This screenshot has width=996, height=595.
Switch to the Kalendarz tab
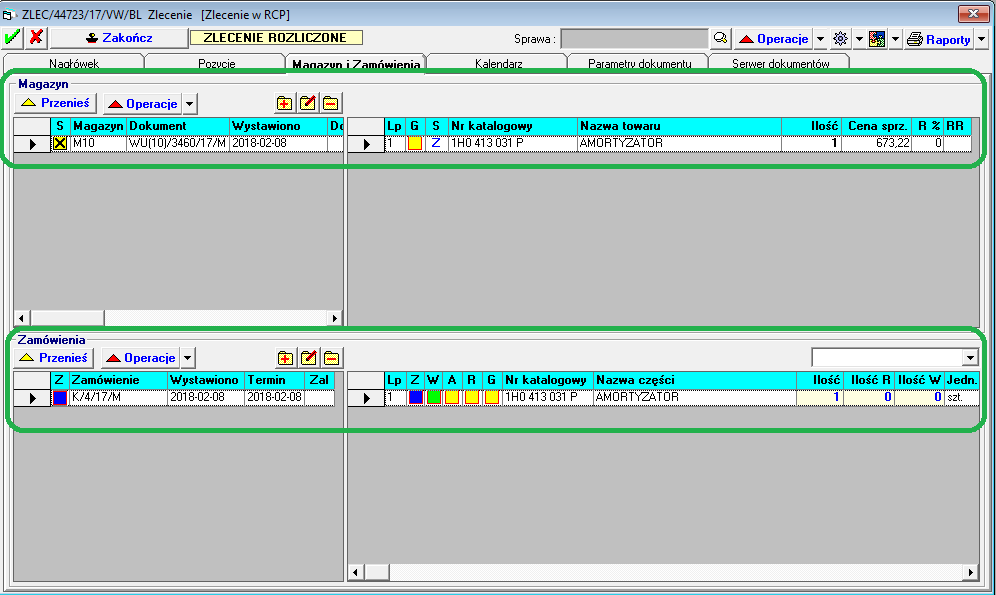pyautogui.click(x=498, y=63)
